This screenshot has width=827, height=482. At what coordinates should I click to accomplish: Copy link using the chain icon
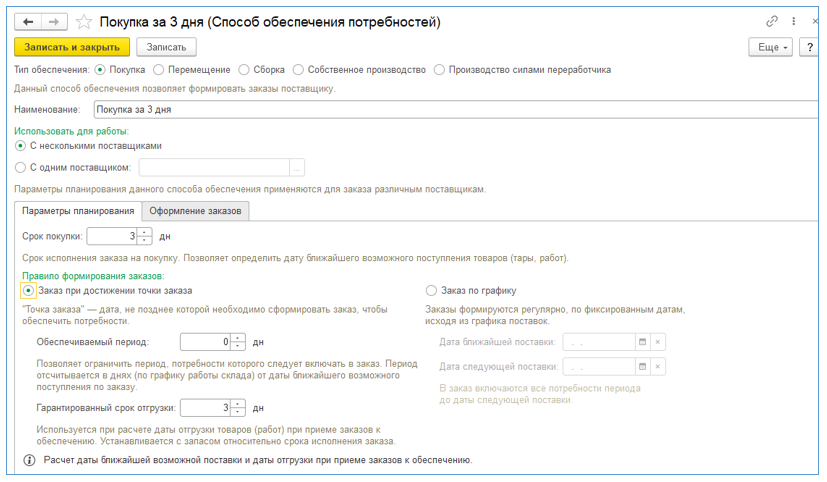coord(772,21)
